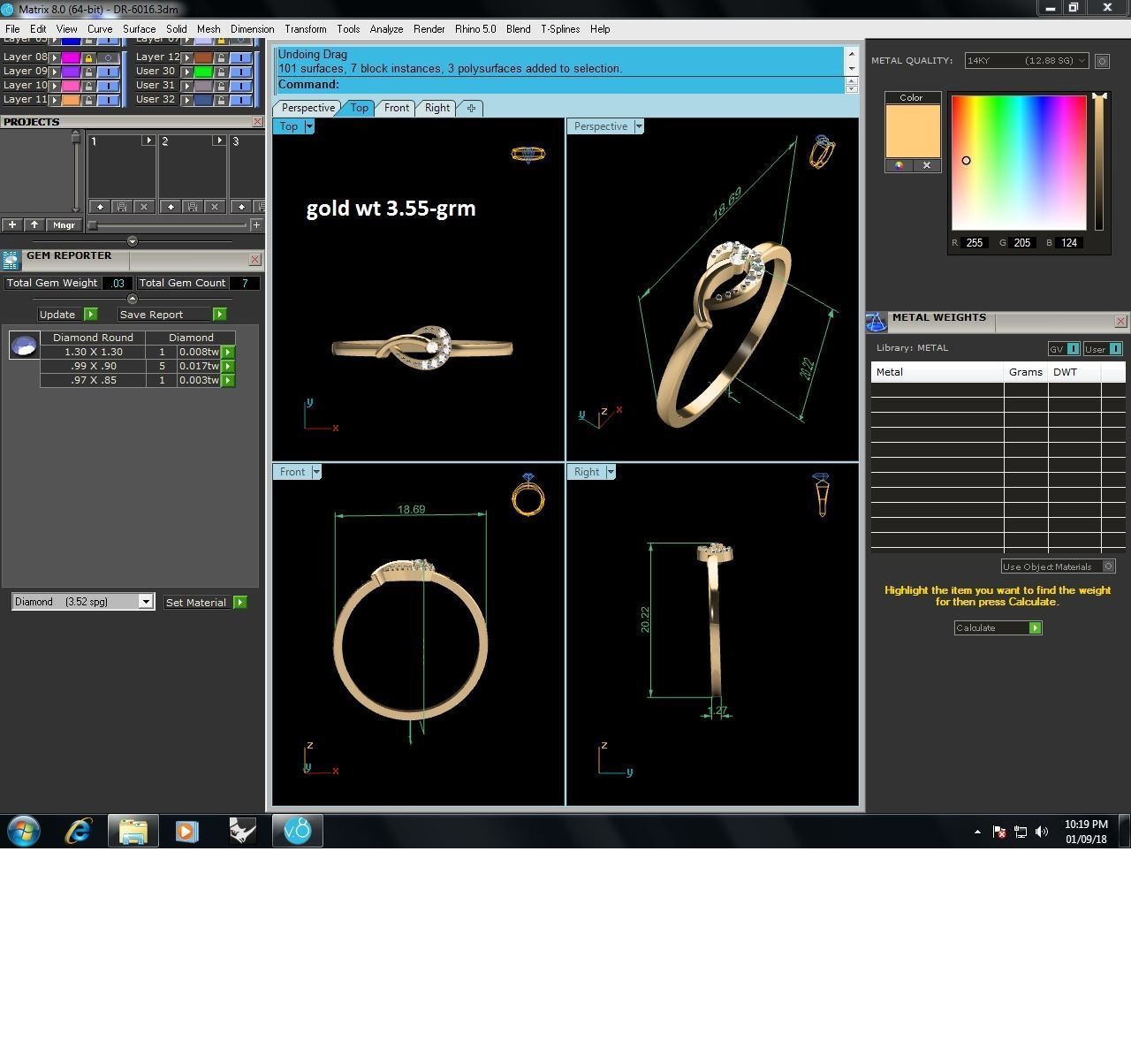Open the Curve menu

[100, 29]
